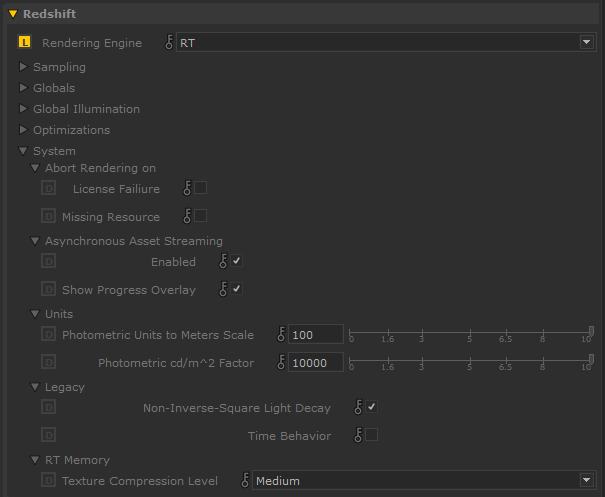
Task: Click the D icon for Time Behavior
Action: click(x=49, y=435)
